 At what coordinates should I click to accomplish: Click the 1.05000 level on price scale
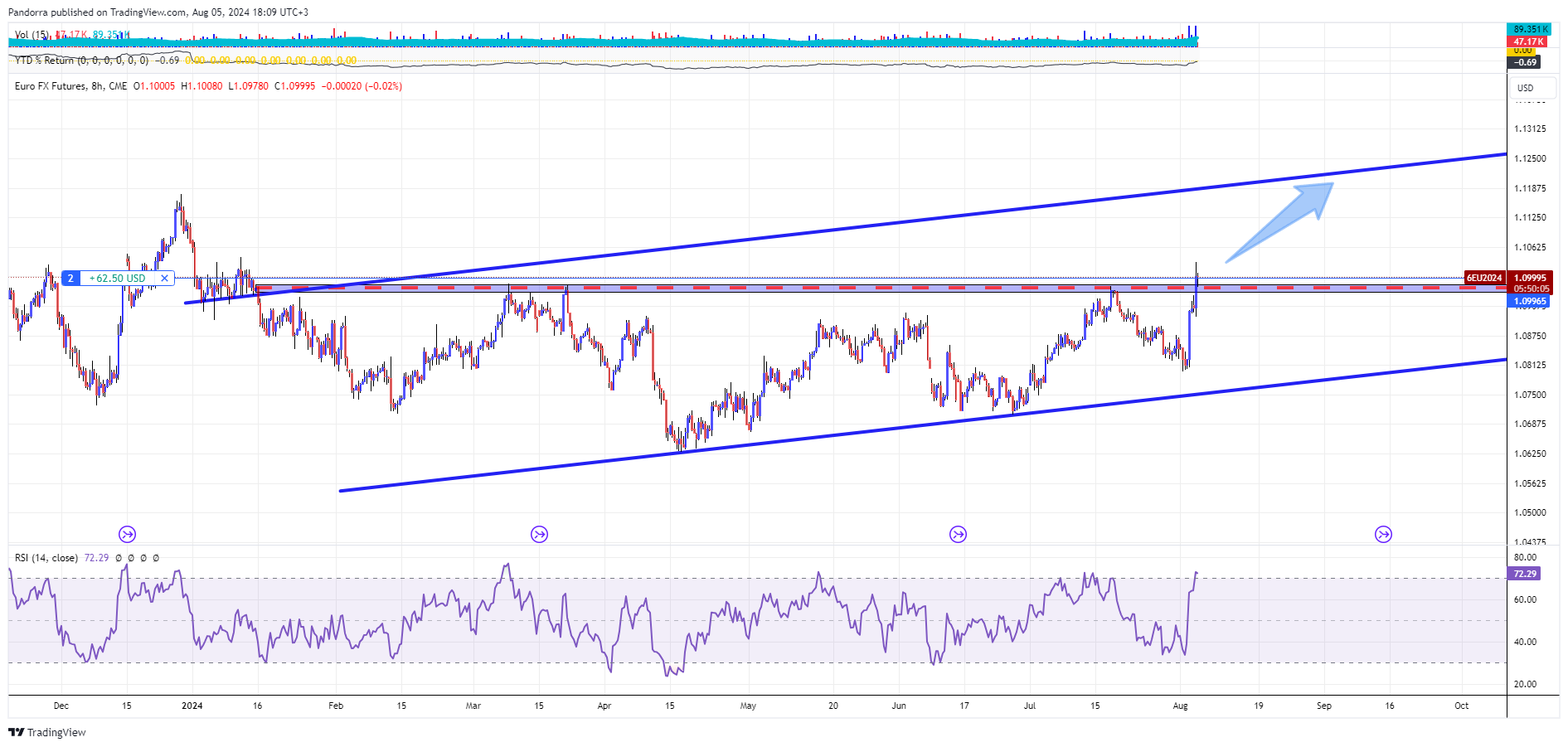(x=1530, y=512)
